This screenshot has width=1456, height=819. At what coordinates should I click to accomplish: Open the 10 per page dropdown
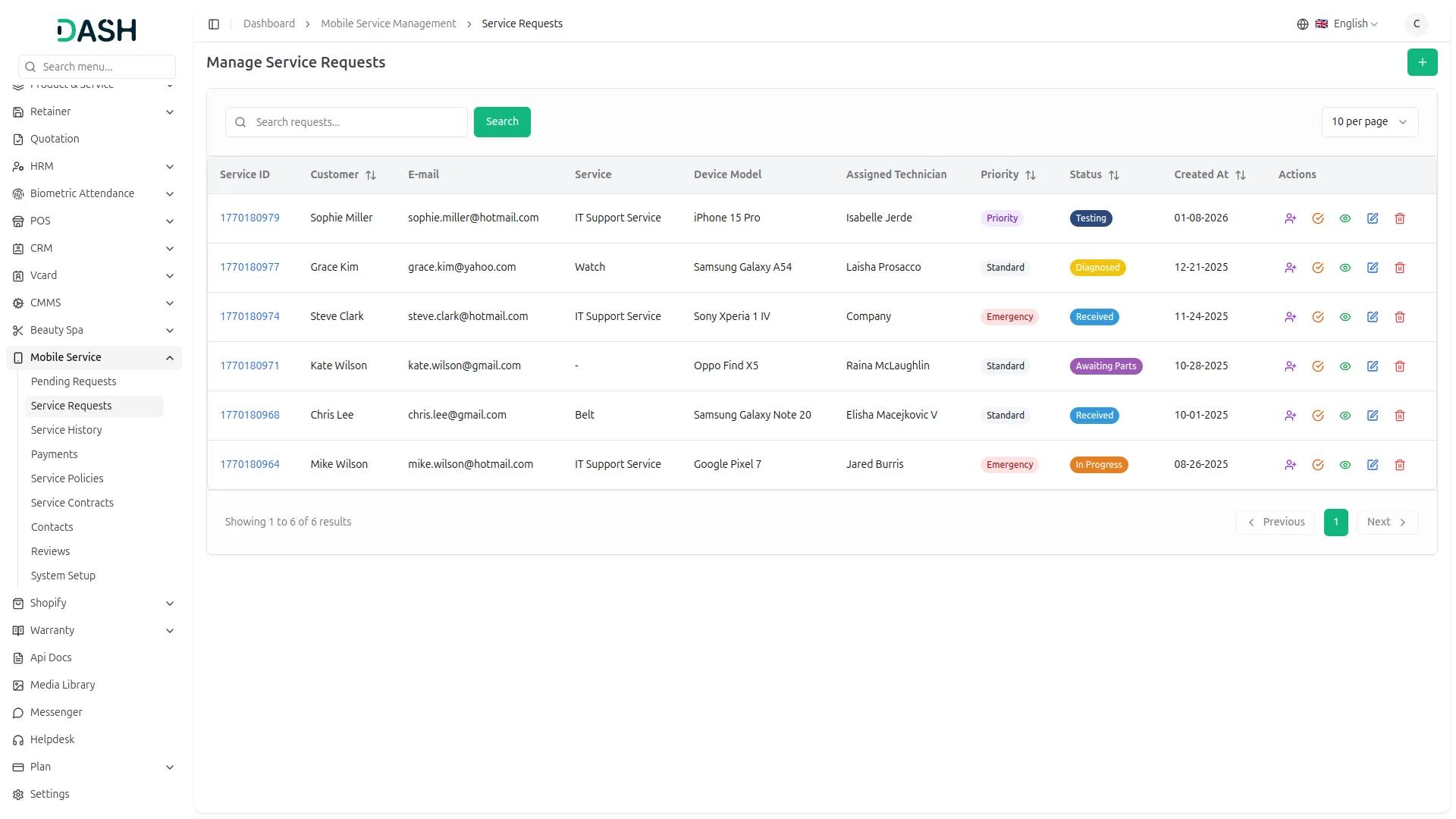1370,122
